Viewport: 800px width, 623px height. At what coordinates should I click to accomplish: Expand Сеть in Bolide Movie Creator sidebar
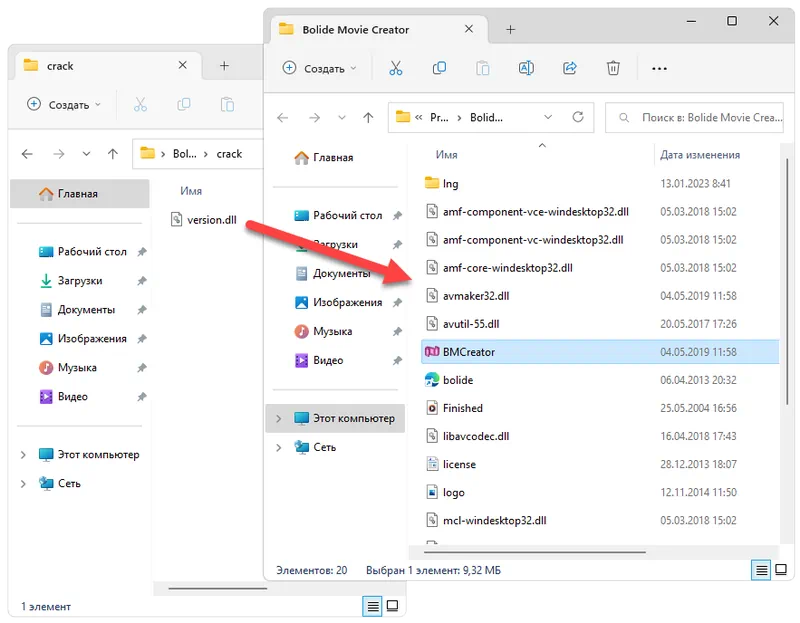point(279,447)
